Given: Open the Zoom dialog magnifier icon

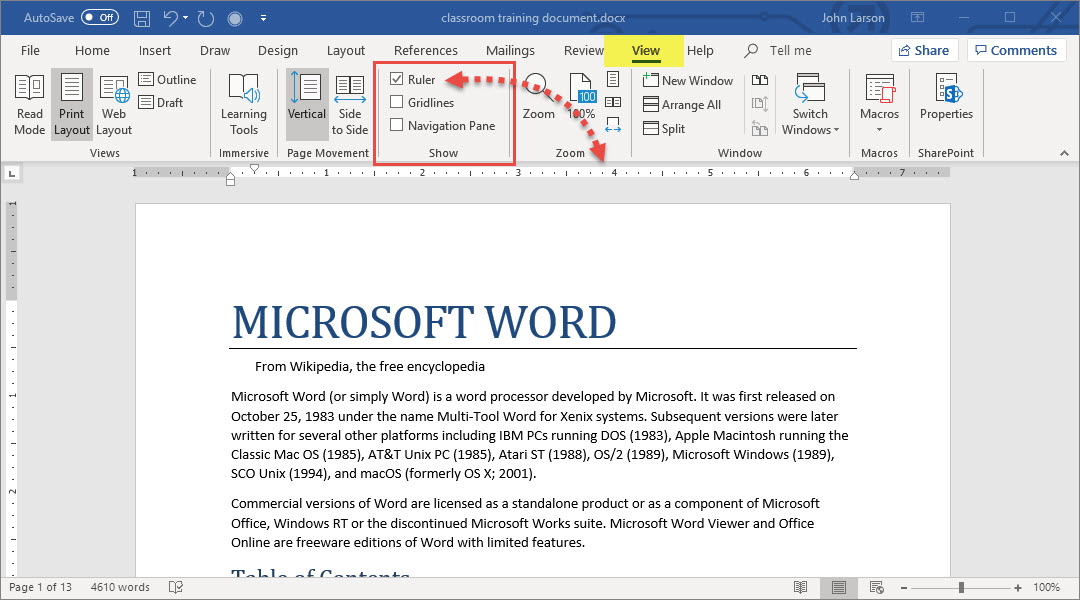Looking at the screenshot, I should point(538,90).
